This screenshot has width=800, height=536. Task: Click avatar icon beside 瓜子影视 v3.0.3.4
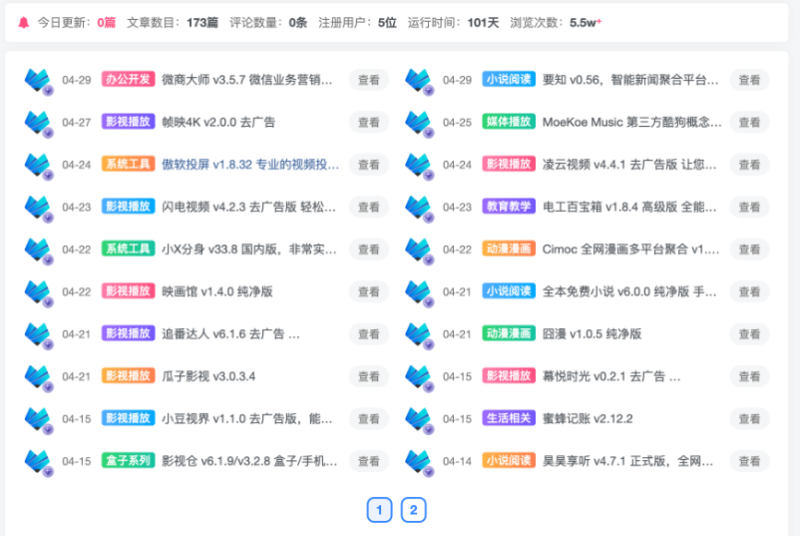click(39, 377)
